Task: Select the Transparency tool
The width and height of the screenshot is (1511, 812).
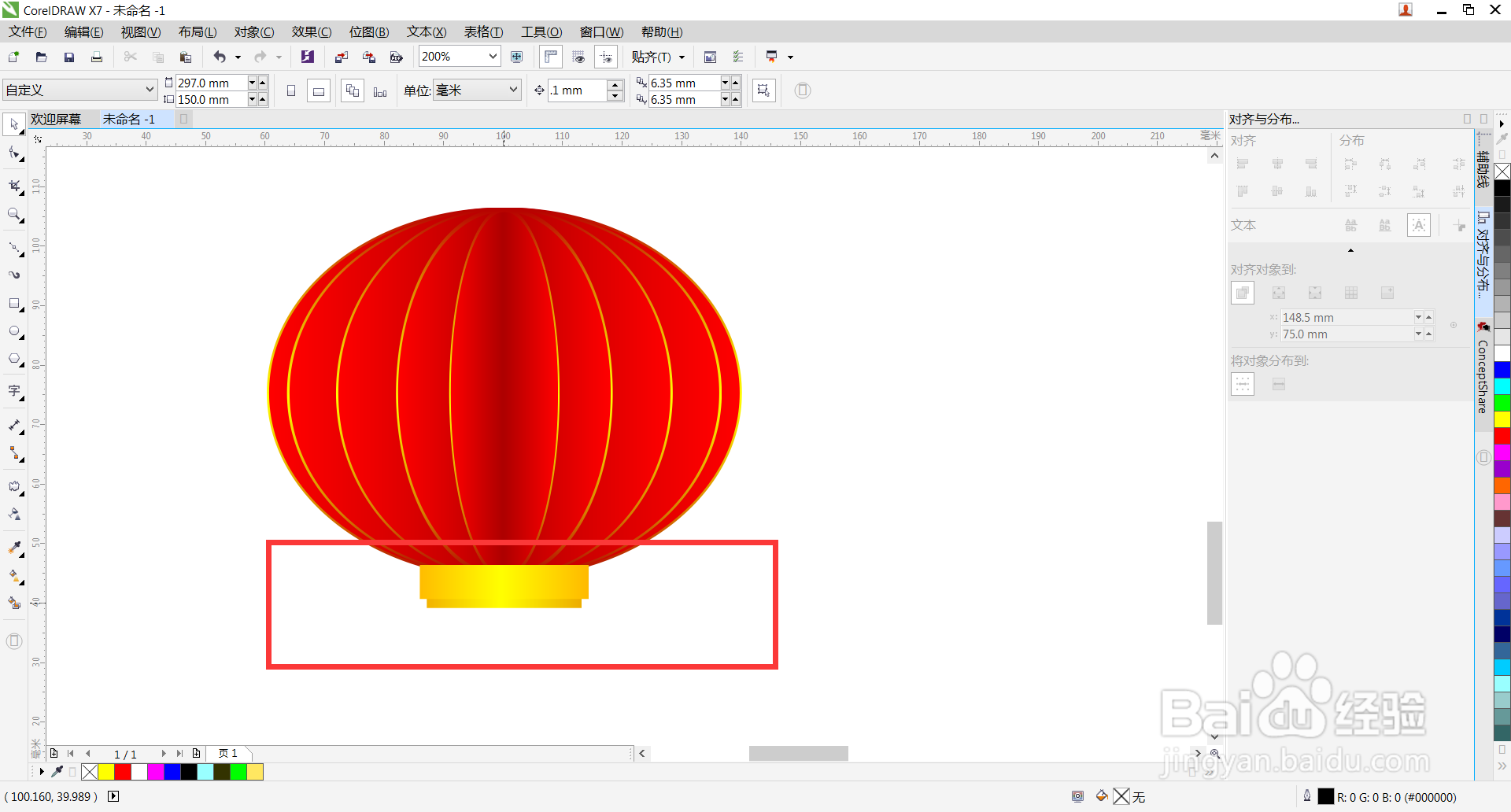Action: pos(14,515)
